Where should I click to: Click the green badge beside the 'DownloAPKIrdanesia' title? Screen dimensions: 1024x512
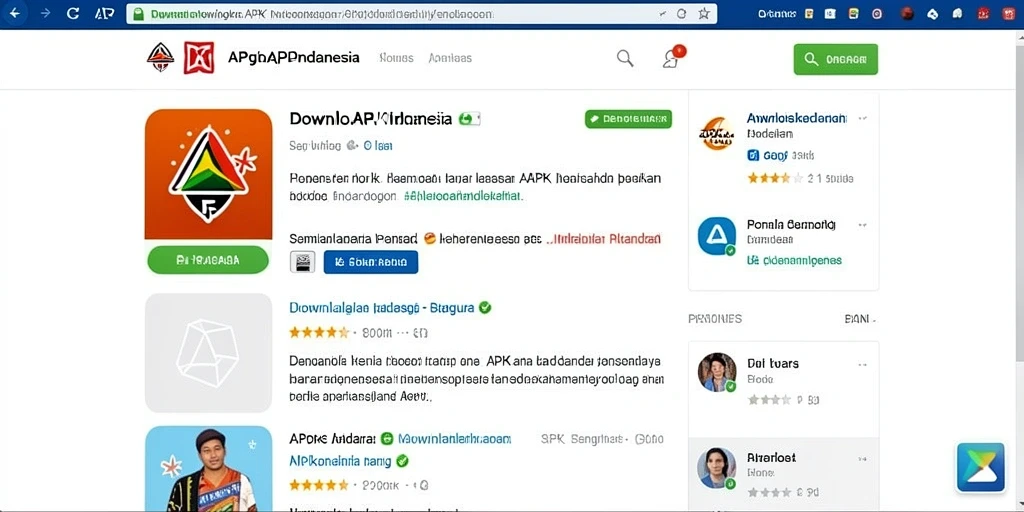[x=469, y=119]
